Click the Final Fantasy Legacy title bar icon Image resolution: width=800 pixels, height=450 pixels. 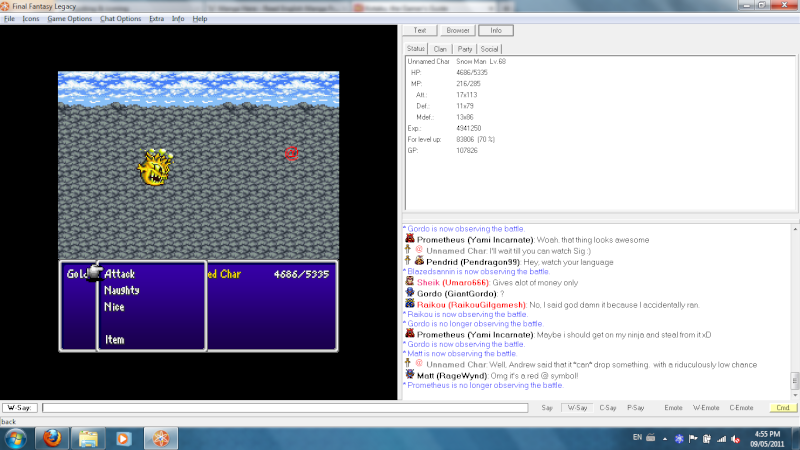[x=5, y=7]
